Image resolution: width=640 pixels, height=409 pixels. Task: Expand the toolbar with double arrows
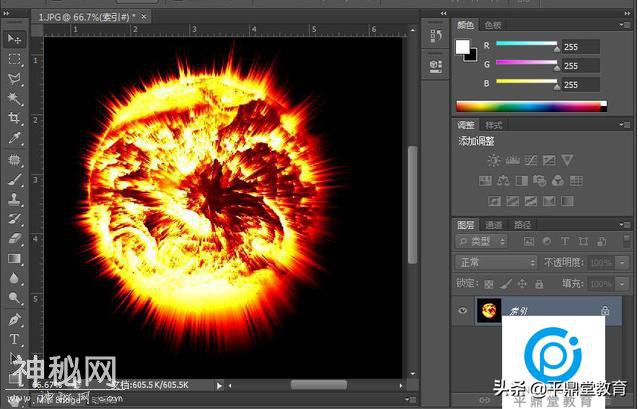6,13
